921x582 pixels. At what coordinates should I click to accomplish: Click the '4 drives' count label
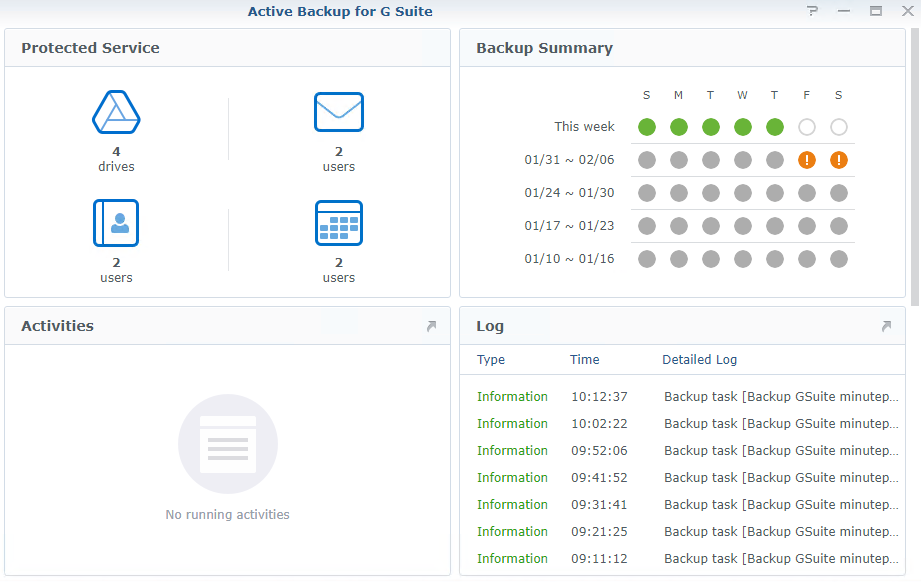coord(116,159)
